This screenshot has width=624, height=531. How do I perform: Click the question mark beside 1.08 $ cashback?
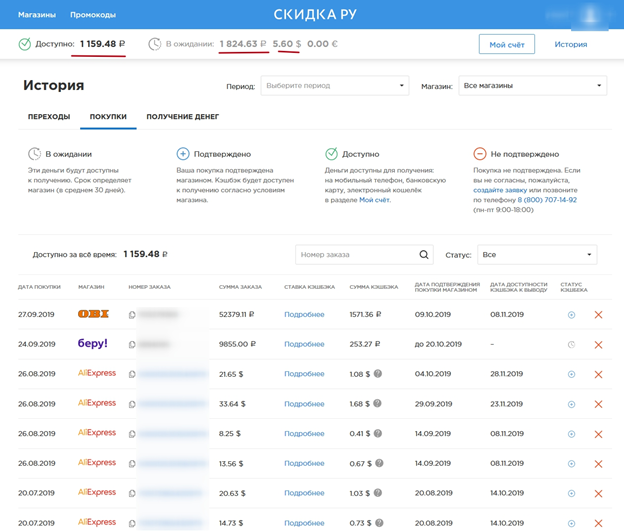coord(378,374)
